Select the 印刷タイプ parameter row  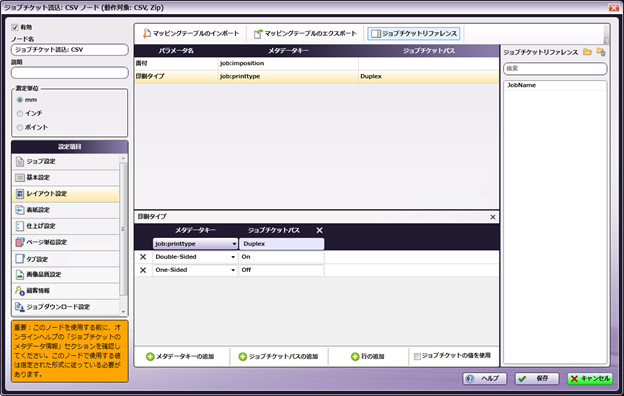316,76
